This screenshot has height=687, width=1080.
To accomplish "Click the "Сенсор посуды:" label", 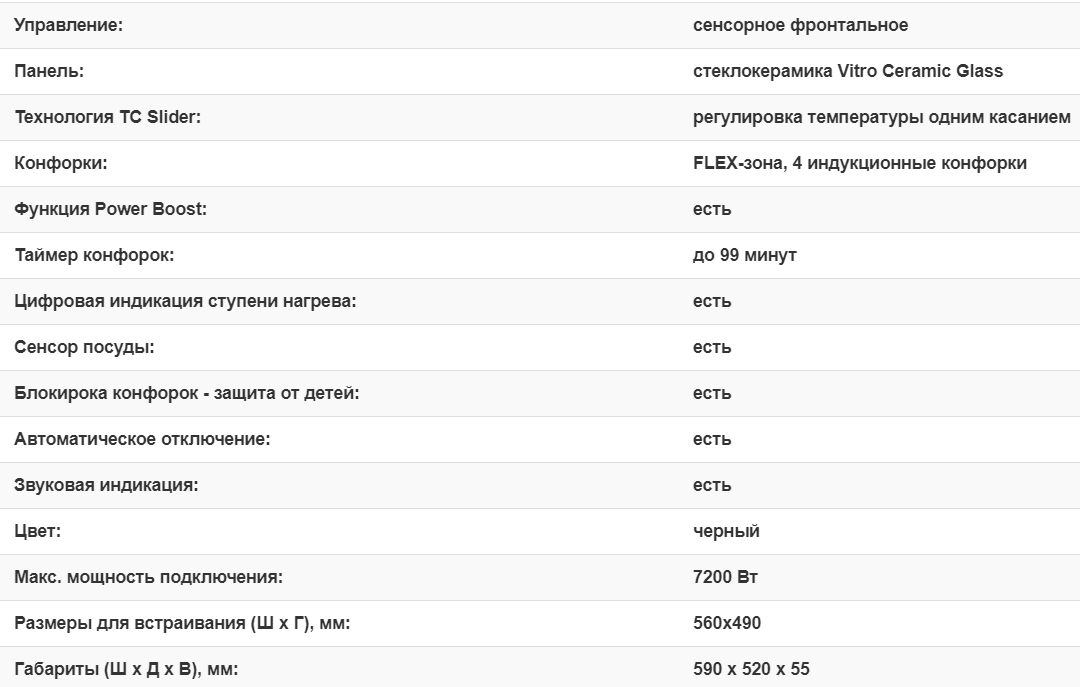I will coord(85,347).
